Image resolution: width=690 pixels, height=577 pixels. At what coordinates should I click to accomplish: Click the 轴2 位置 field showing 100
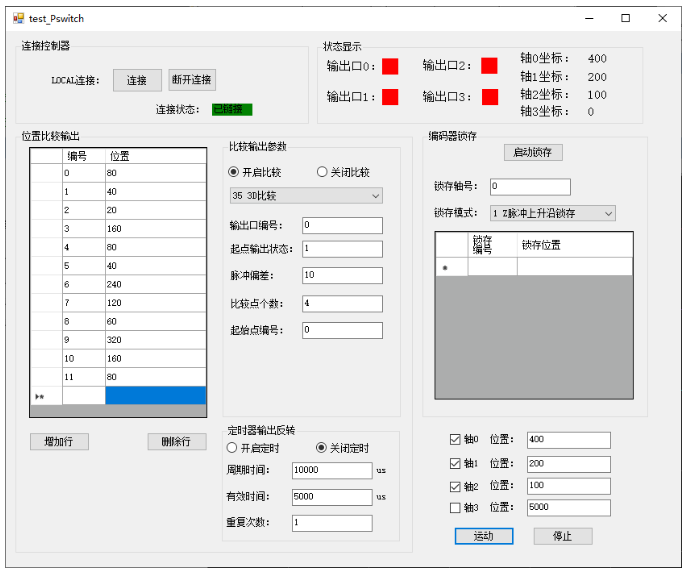pos(569,486)
